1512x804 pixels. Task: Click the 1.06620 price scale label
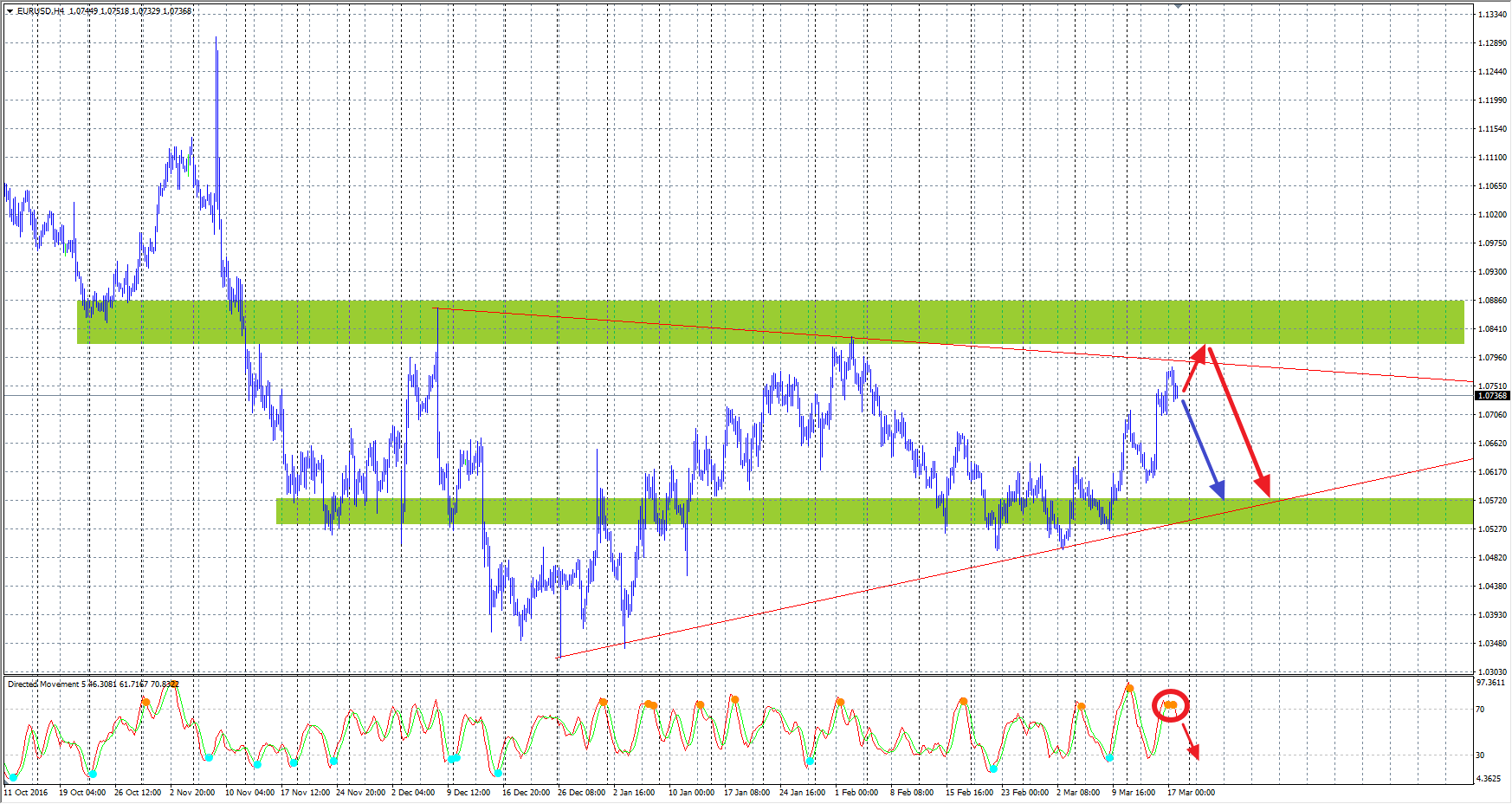pos(1493,444)
